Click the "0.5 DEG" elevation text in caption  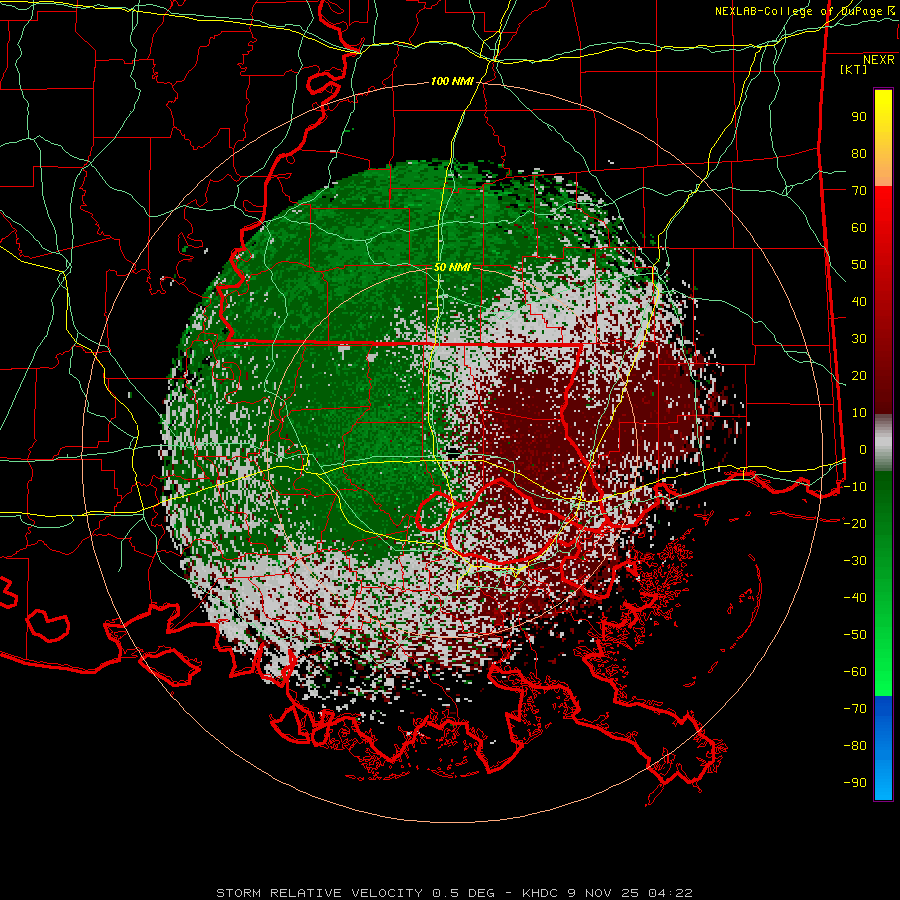[x=463, y=893]
